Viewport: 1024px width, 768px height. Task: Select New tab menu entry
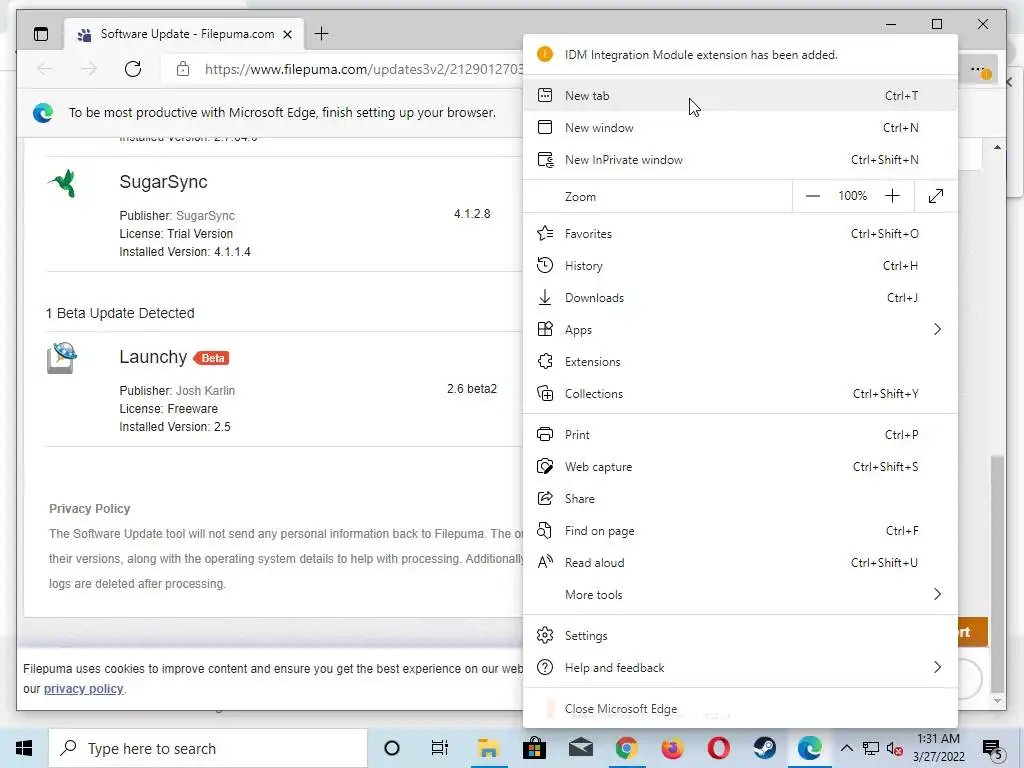(741, 95)
